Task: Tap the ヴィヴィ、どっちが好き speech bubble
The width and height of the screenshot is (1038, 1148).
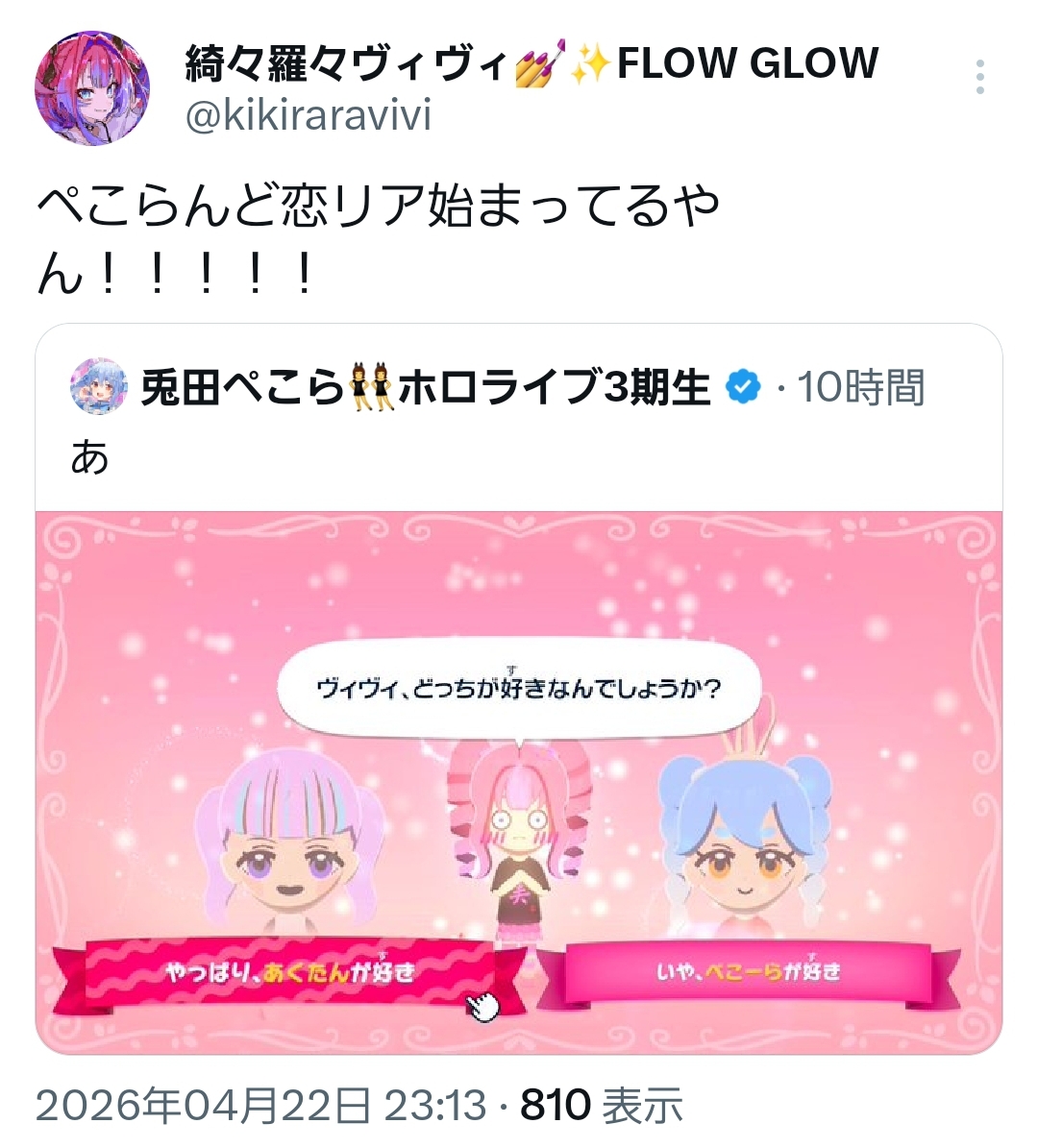Action: (x=519, y=689)
